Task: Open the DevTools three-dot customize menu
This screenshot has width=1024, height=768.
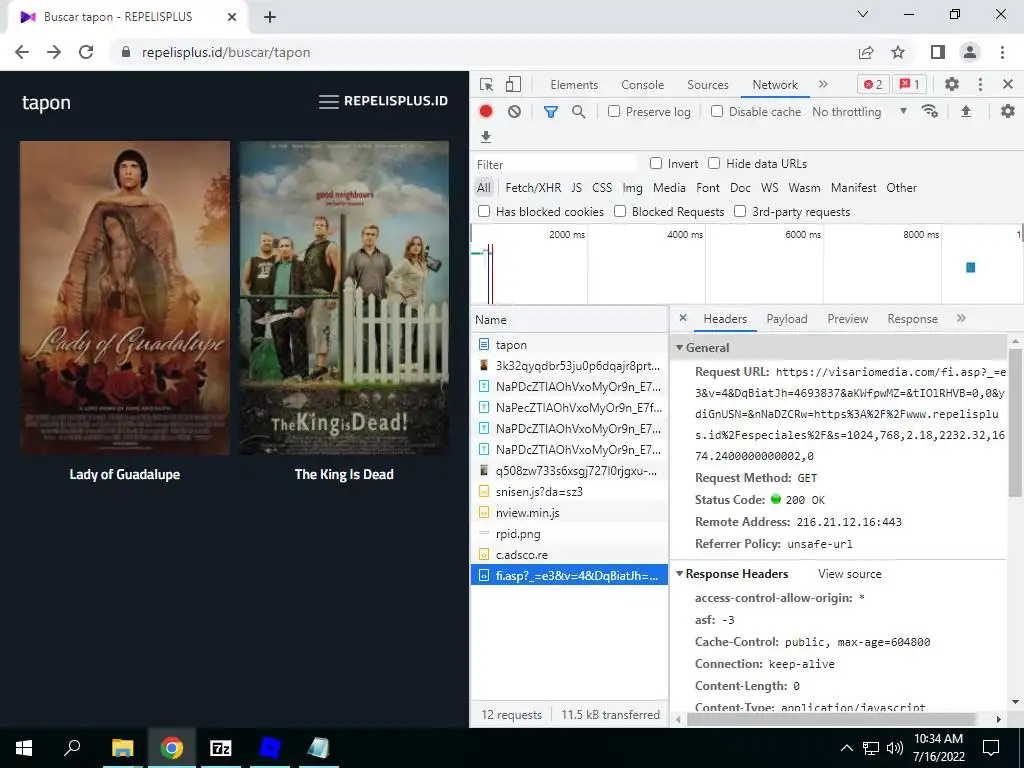Action: click(x=980, y=84)
